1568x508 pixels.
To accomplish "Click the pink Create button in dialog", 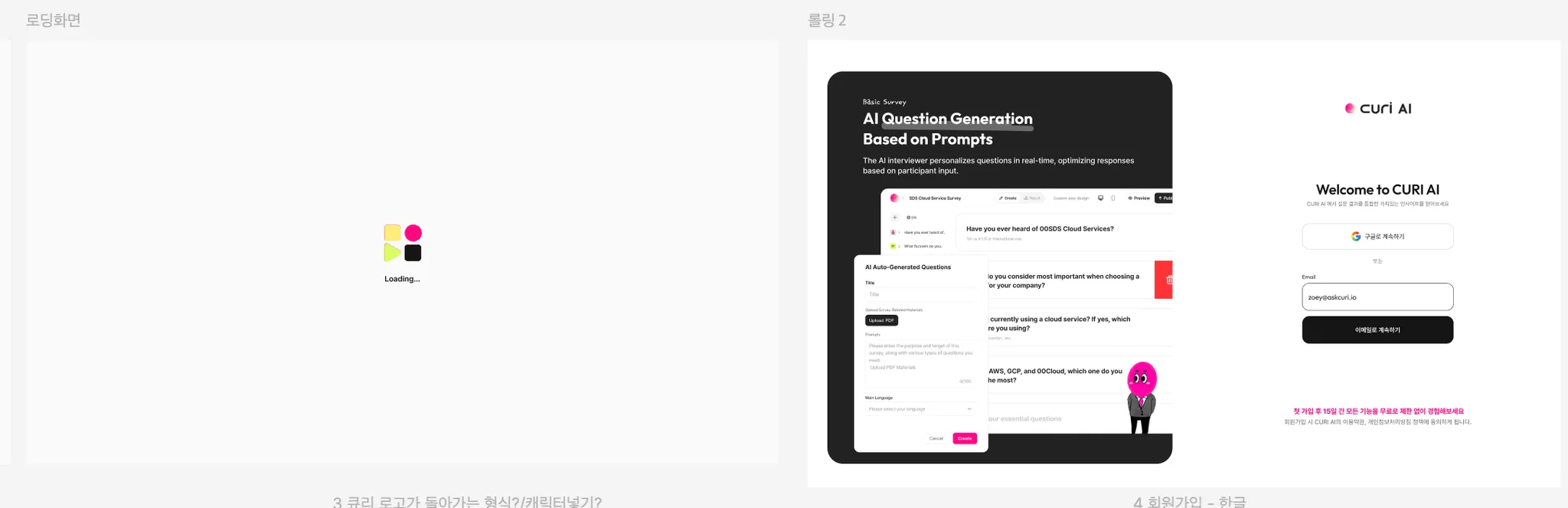I will [965, 438].
